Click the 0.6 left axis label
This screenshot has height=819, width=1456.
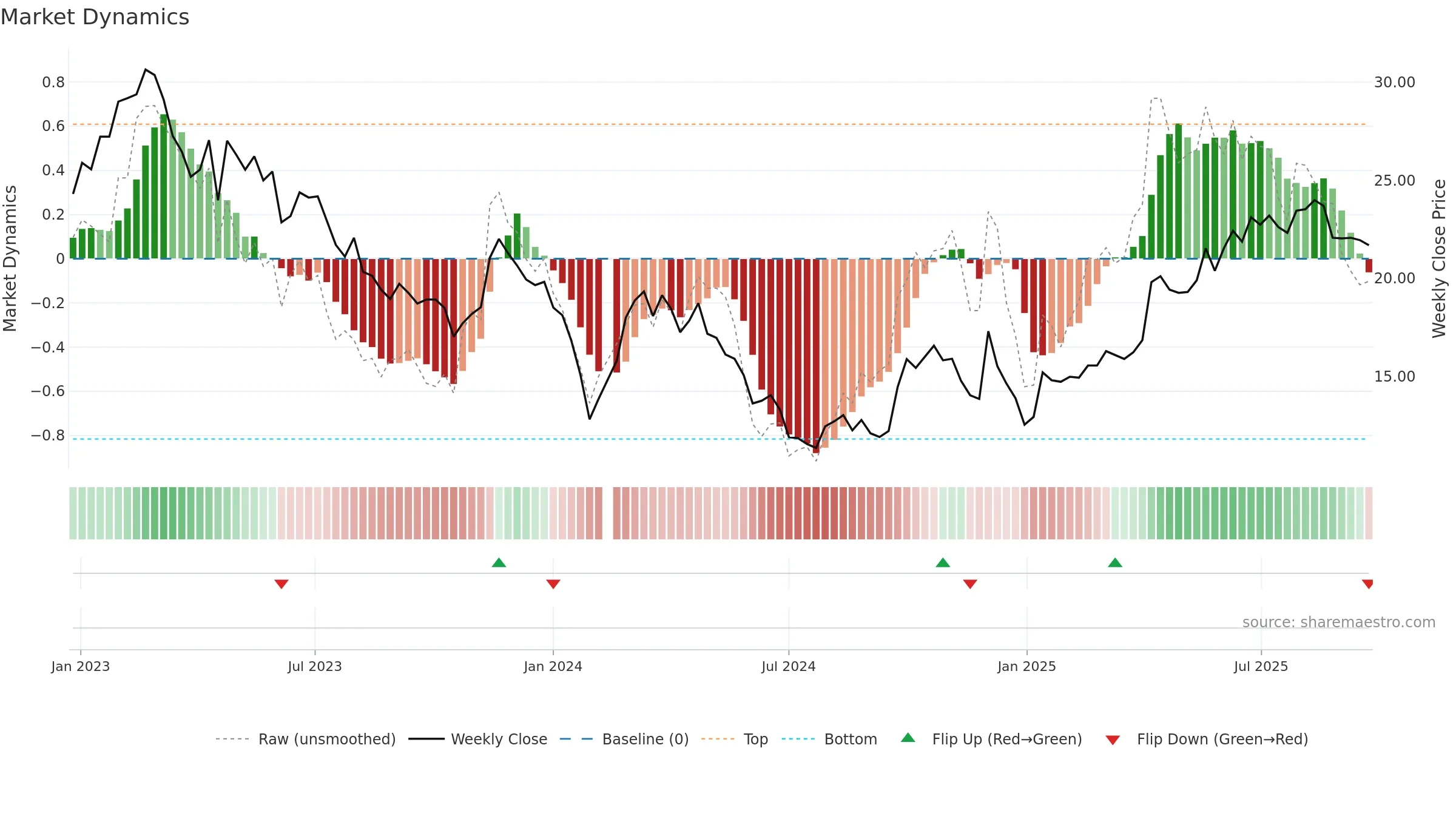[53, 126]
